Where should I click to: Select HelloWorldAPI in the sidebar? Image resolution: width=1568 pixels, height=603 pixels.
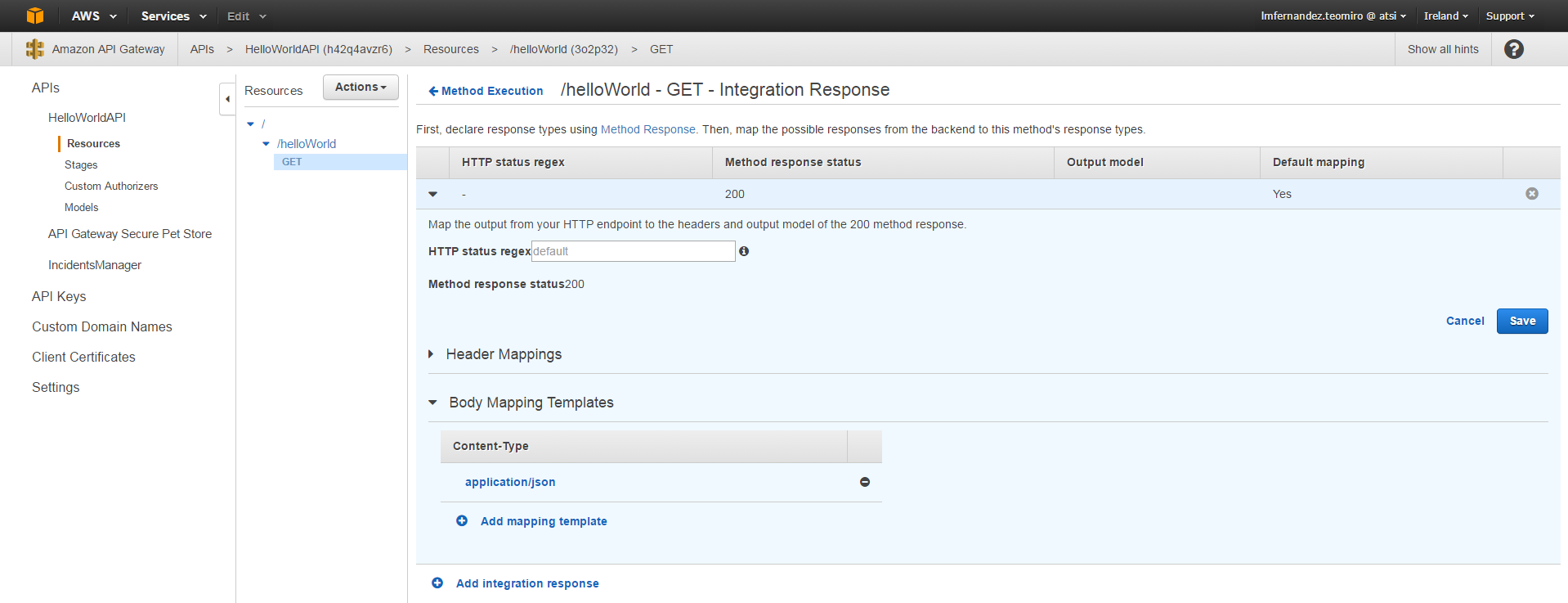(87, 118)
